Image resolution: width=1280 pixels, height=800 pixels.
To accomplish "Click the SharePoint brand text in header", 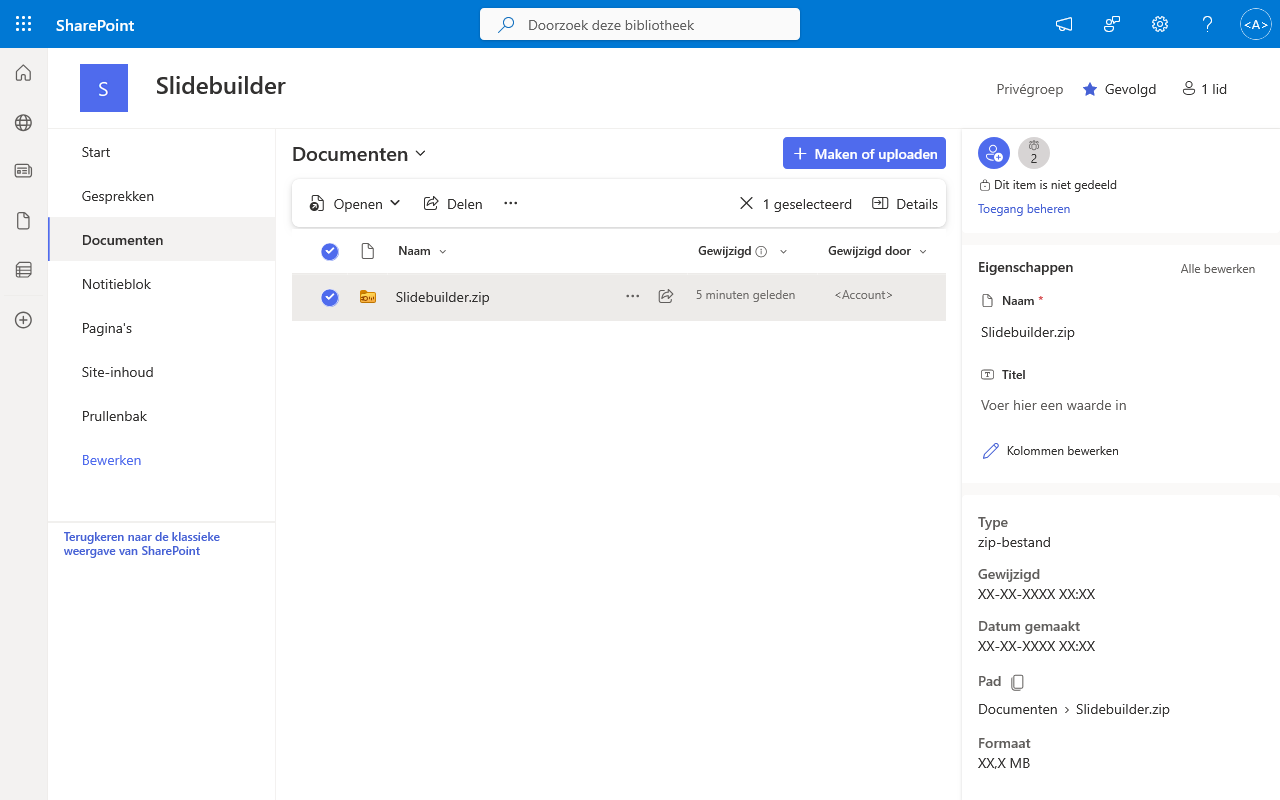I will point(95,25).
